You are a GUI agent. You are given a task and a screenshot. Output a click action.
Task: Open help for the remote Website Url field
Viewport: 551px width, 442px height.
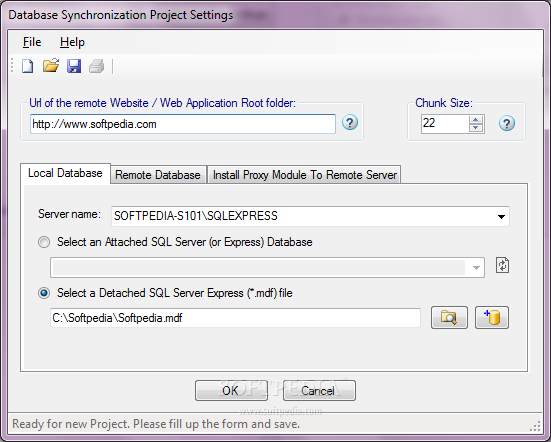pos(350,123)
